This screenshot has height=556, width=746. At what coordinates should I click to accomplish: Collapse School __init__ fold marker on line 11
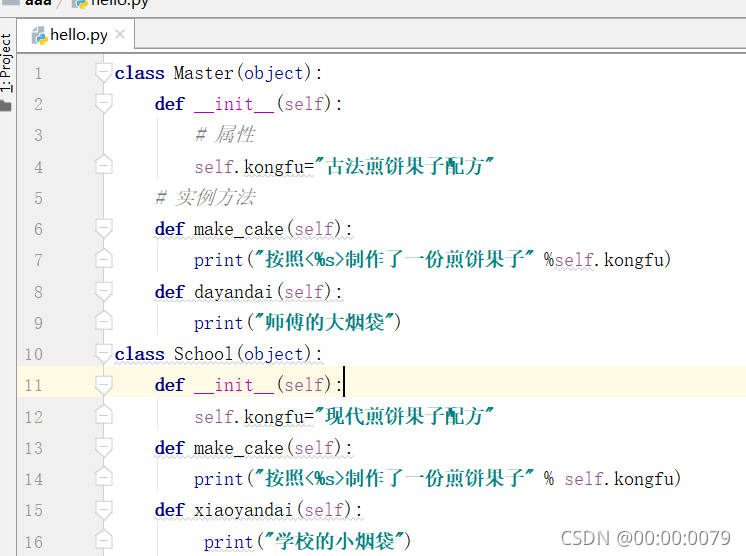coord(103,384)
